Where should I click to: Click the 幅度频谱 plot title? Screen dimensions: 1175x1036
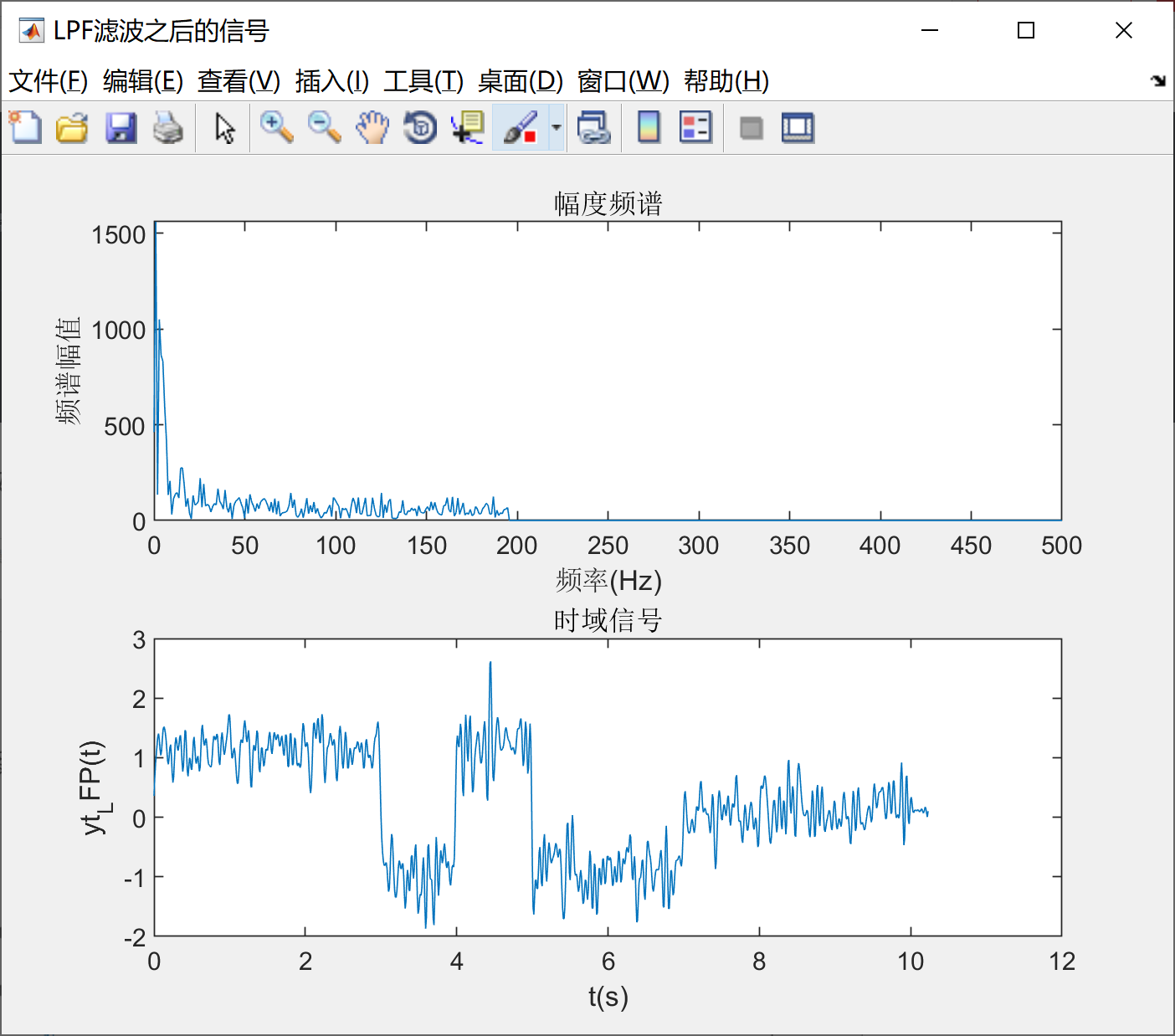point(608,203)
